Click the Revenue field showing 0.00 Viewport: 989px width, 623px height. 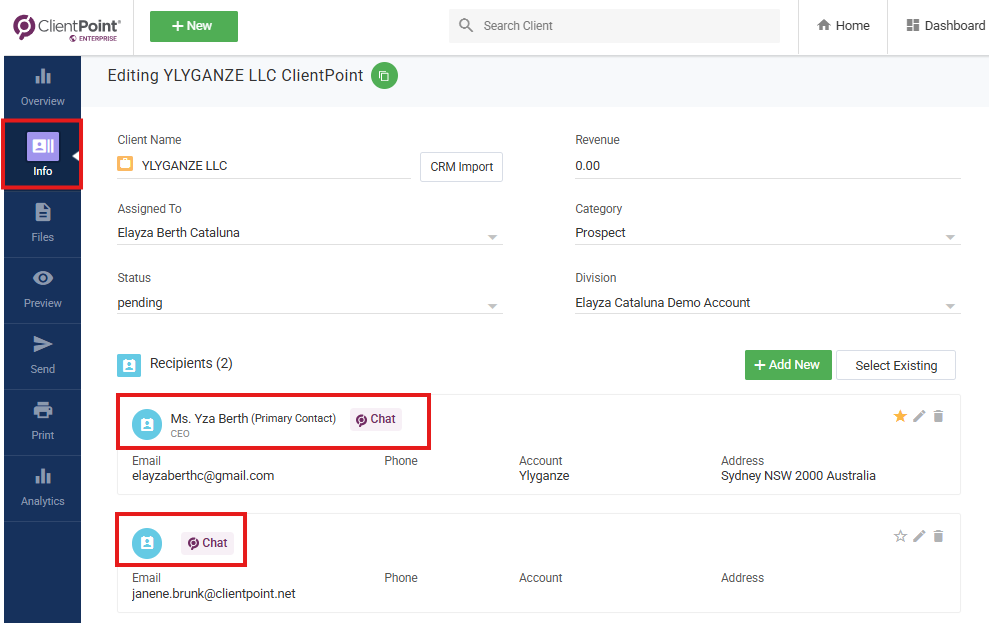pos(768,166)
